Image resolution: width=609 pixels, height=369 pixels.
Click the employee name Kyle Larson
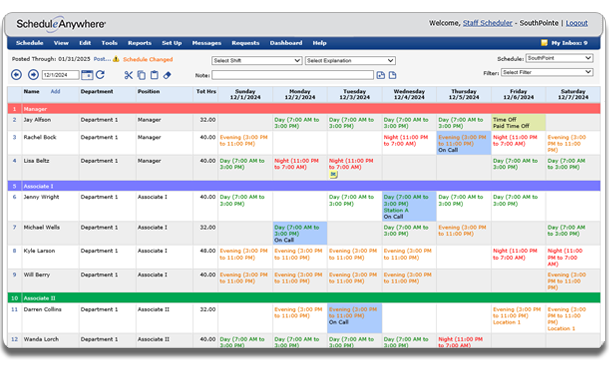(x=39, y=251)
